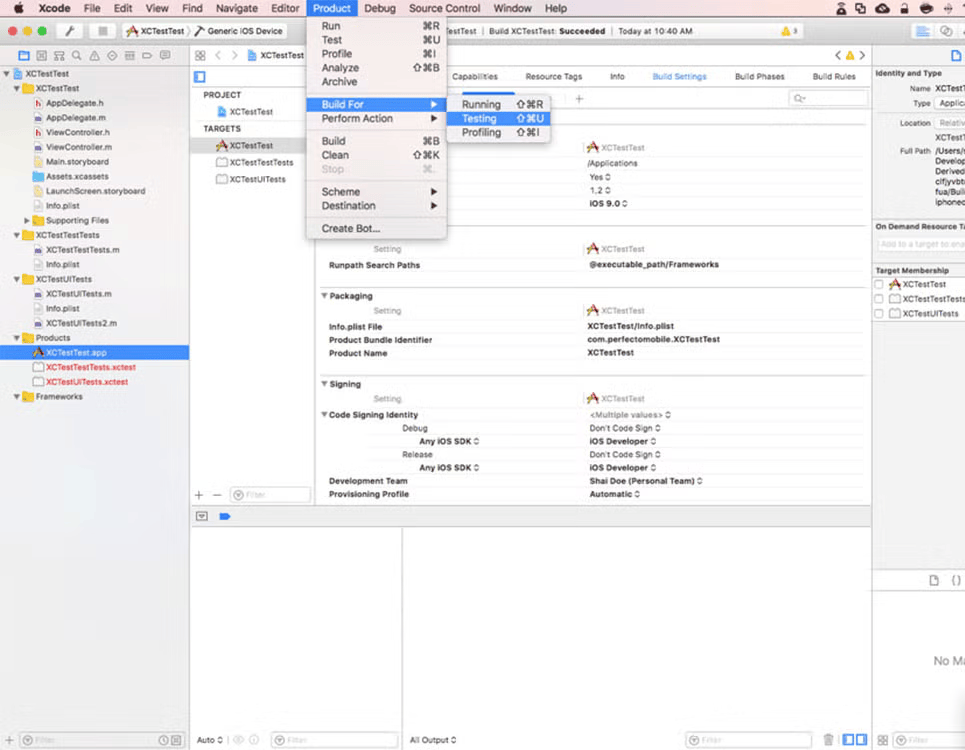965x750 pixels.
Task: Switch to the Capabilities tab
Action: pos(474,77)
